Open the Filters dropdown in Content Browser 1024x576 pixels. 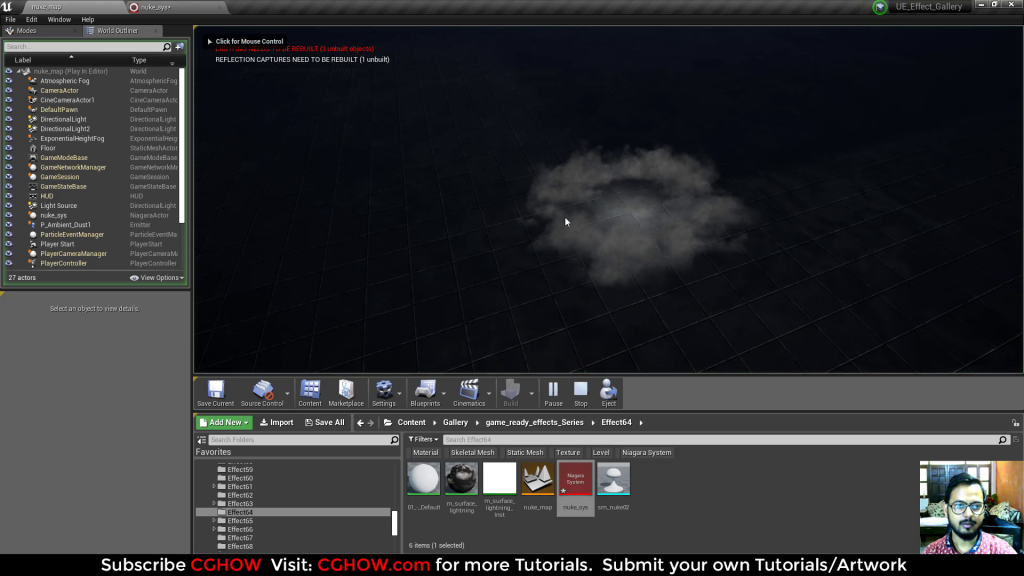click(421, 438)
